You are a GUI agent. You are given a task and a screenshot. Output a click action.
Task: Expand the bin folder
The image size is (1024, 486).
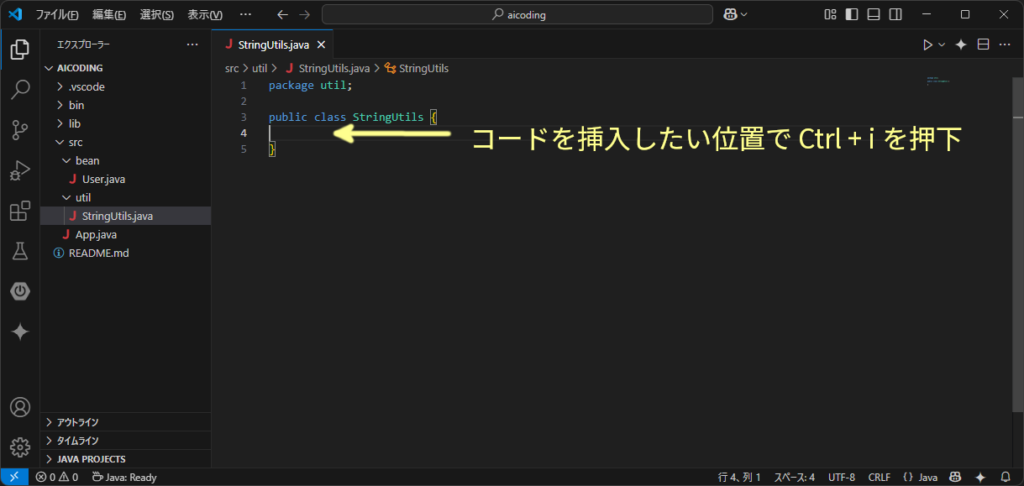pos(125,105)
